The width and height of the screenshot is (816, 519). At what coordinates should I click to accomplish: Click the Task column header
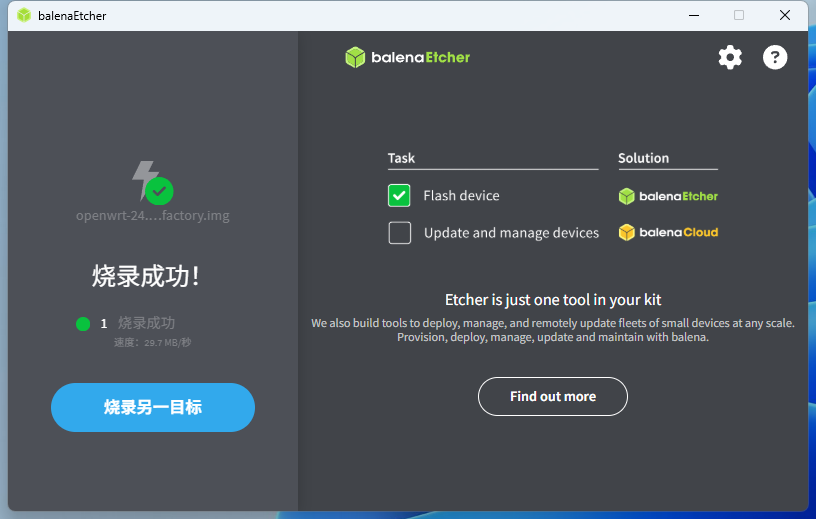[401, 158]
